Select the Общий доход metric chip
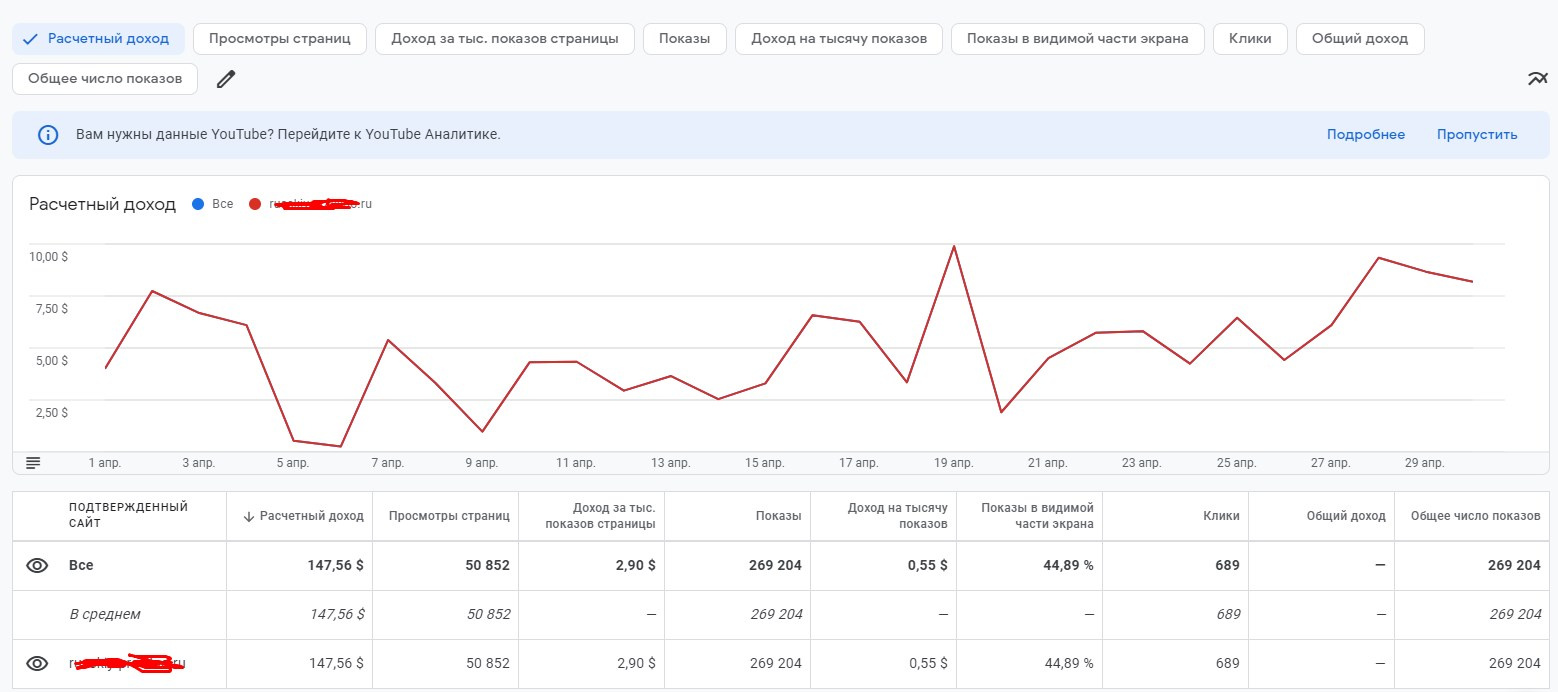Screen dimensions: 1558x692 1359,39
